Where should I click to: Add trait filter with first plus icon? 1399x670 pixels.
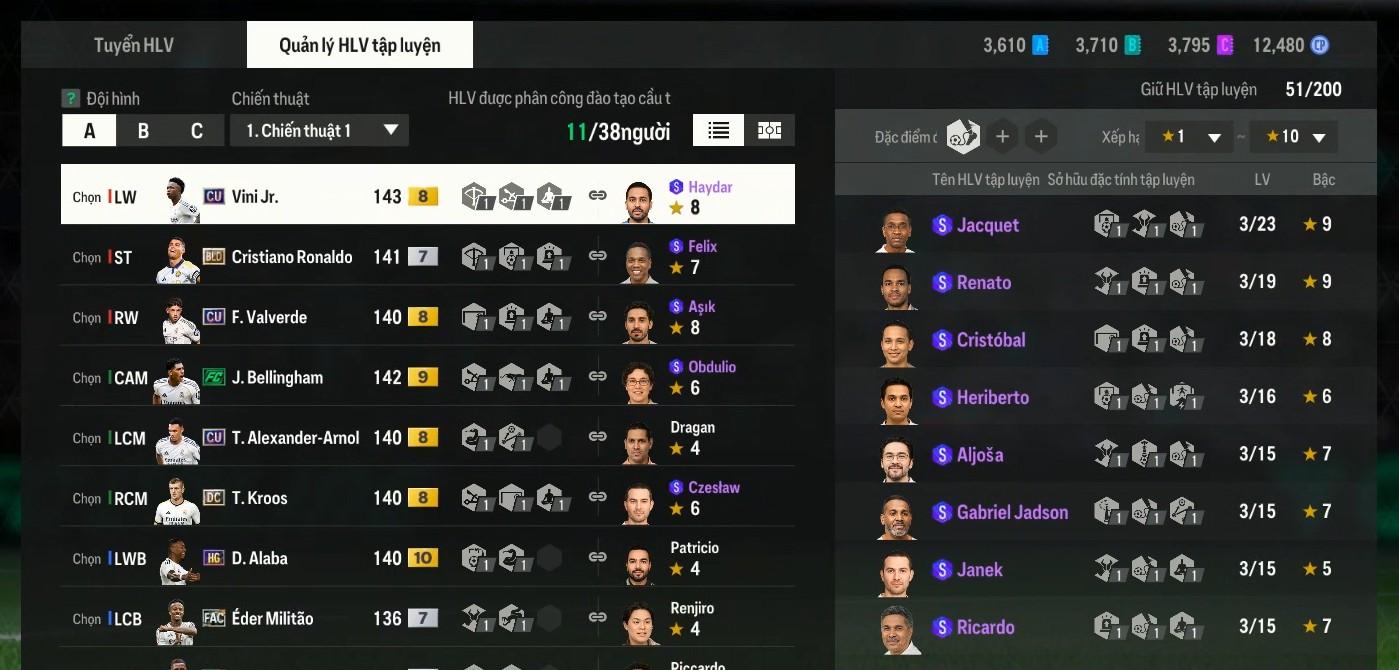pos(1003,137)
